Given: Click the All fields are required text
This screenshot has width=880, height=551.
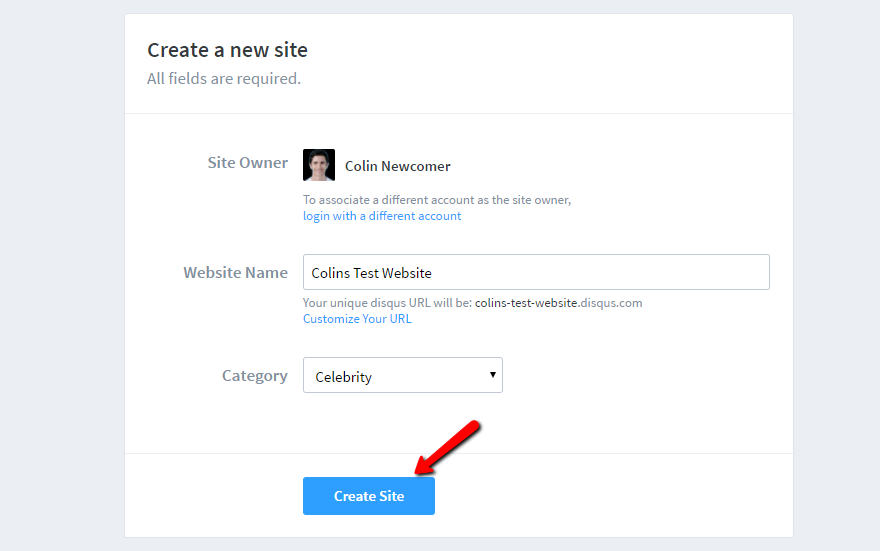Looking at the screenshot, I should click(x=223, y=78).
